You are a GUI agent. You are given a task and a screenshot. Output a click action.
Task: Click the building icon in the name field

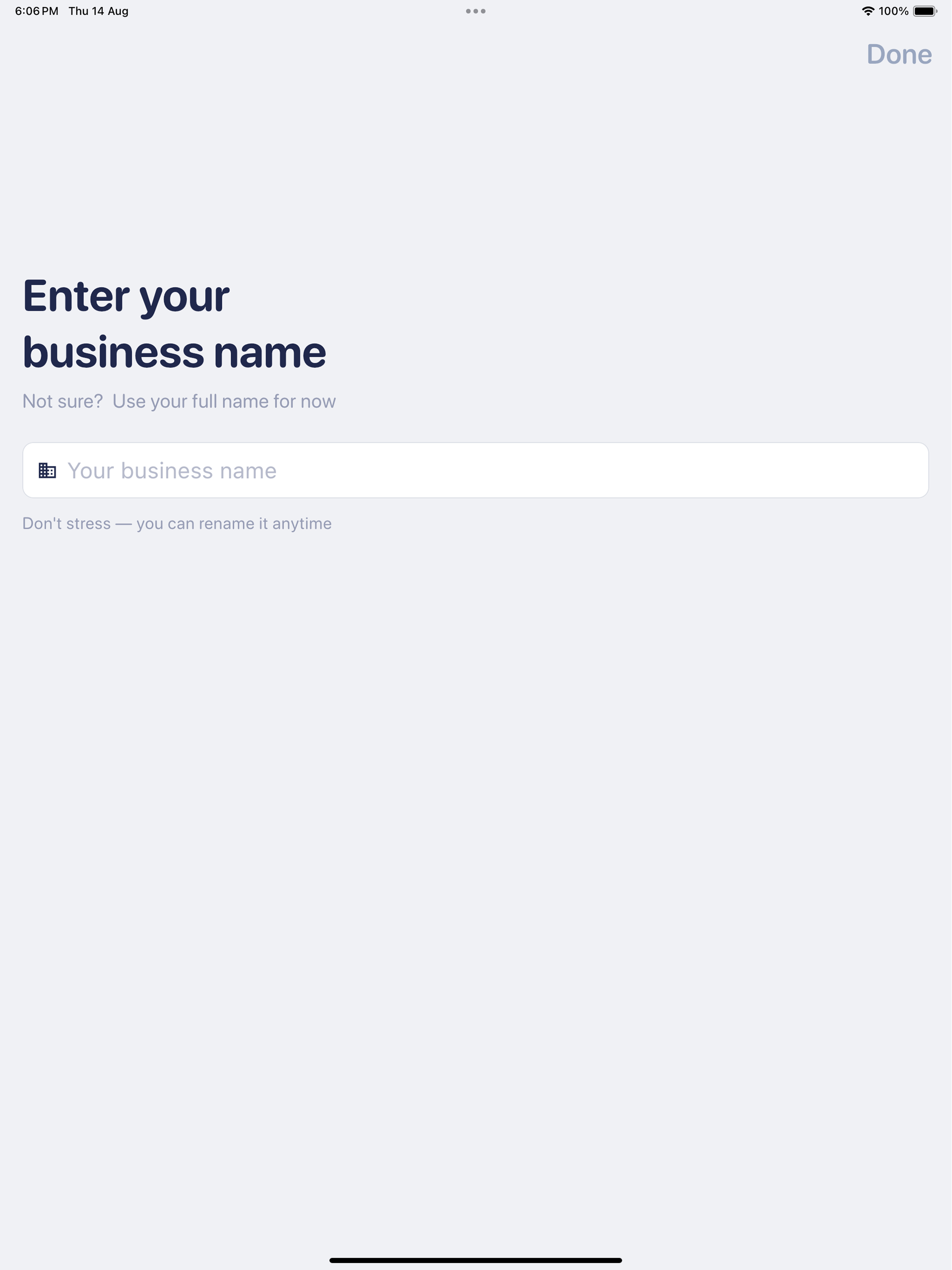47,471
